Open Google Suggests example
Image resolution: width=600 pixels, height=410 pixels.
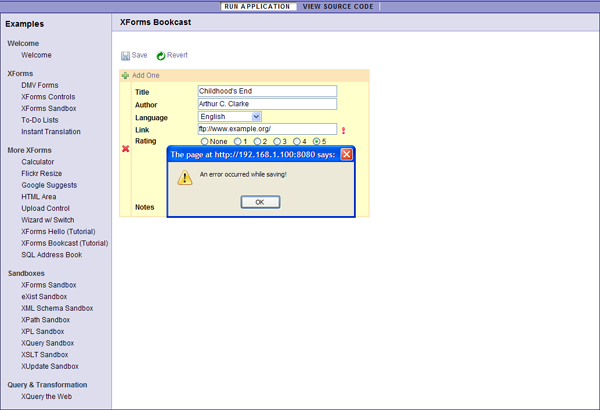pyautogui.click(x=51, y=185)
